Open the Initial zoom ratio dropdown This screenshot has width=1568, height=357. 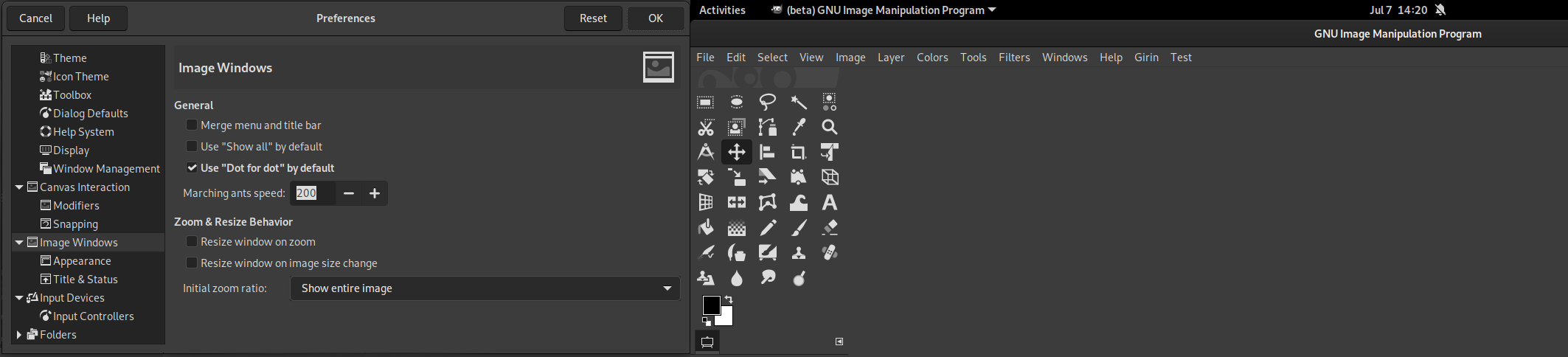click(485, 288)
